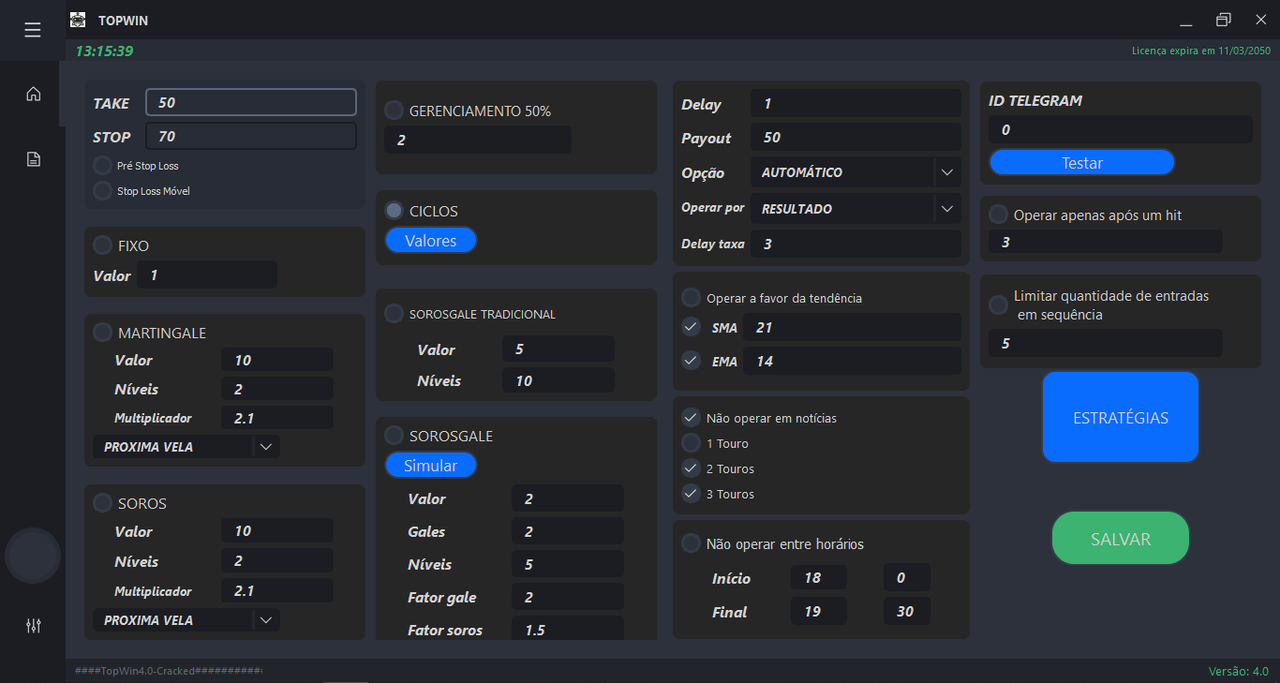The image size is (1280, 683).
Task: Toggle Limitar quantidade de entradas em sequência
Action: (x=998, y=305)
